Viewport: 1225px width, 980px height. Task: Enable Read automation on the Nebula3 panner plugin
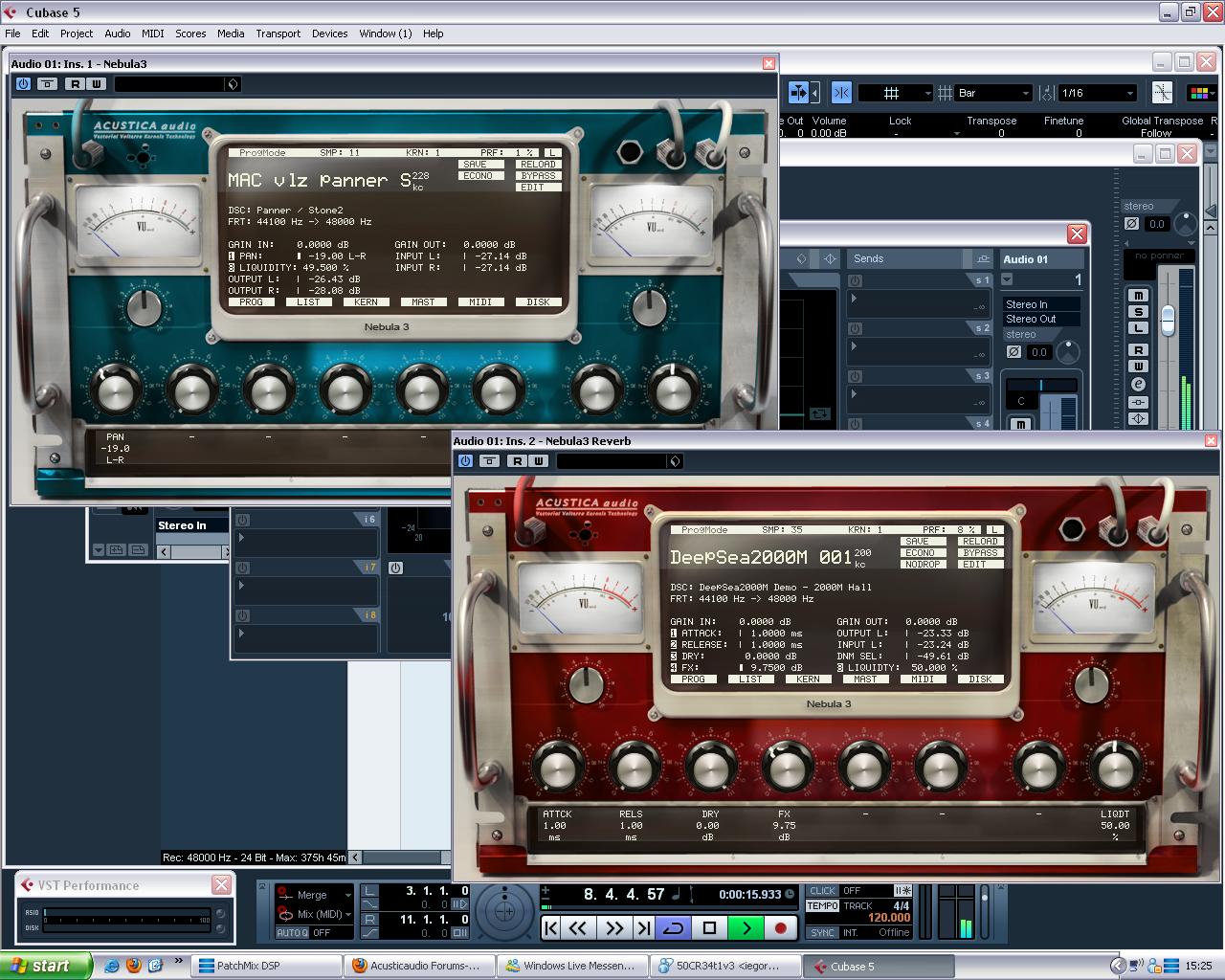[75, 83]
